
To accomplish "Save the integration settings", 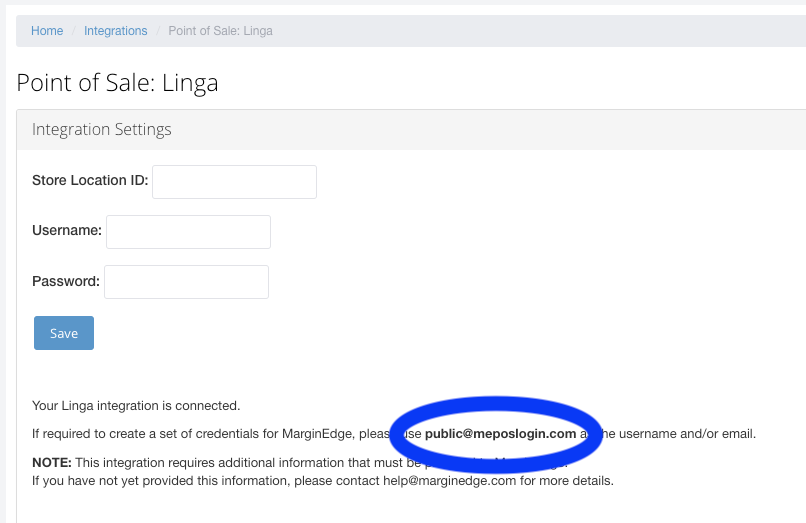I will click(x=64, y=333).
